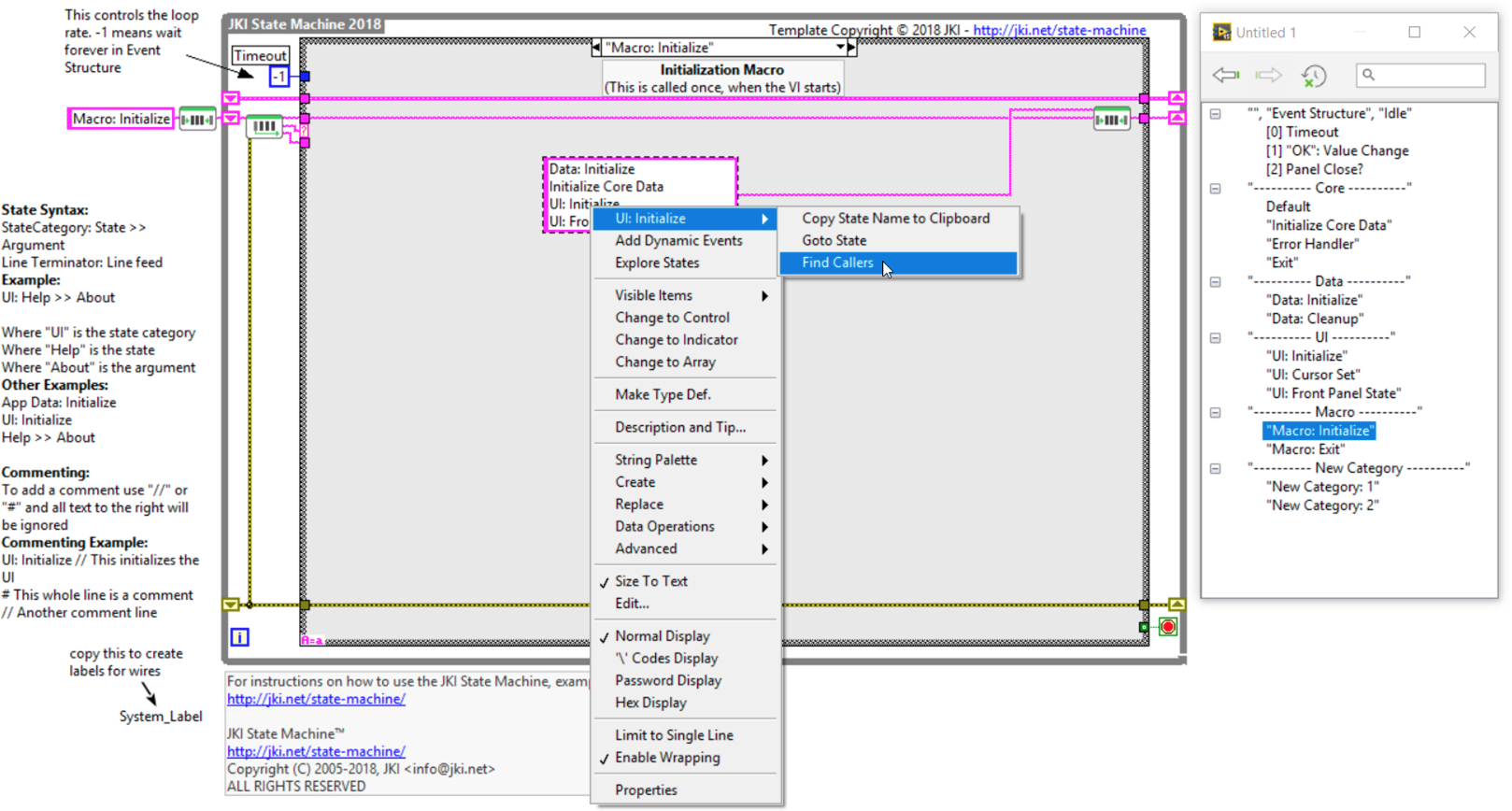
Task: Click the state queue parser node beside Macro: Initialize
Action: pyautogui.click(x=197, y=120)
